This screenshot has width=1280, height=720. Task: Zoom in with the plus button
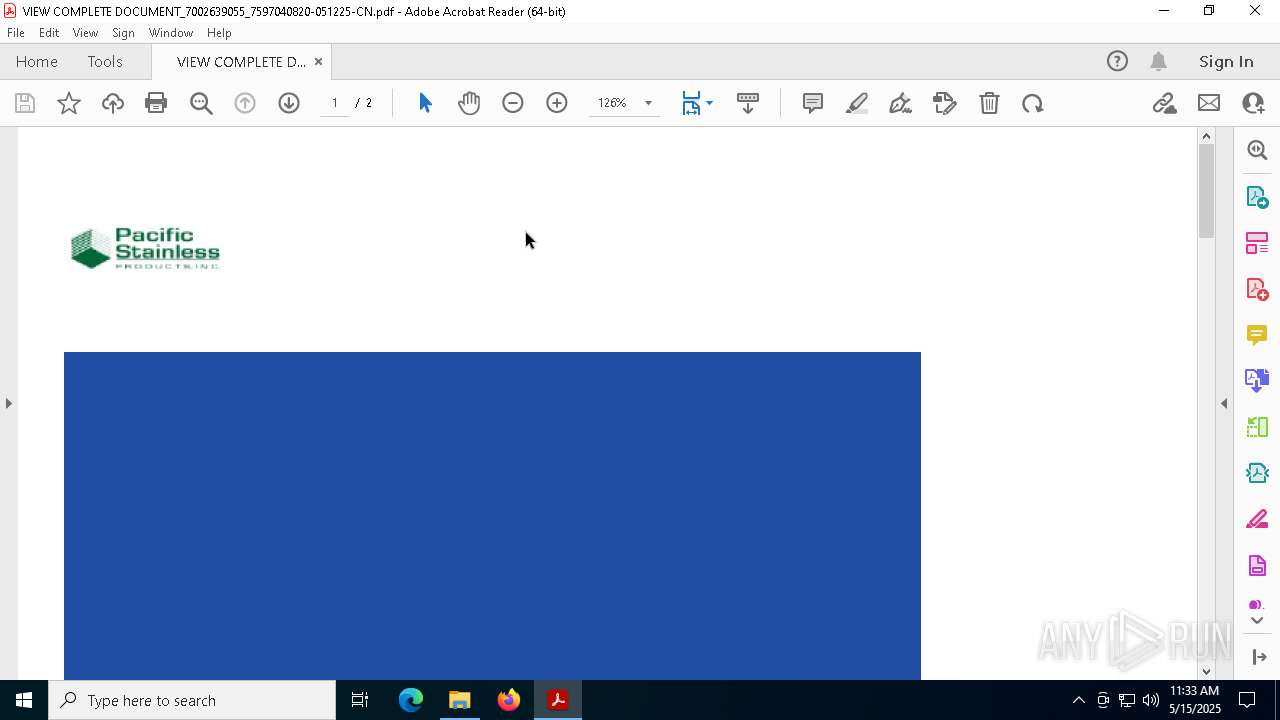coord(557,103)
